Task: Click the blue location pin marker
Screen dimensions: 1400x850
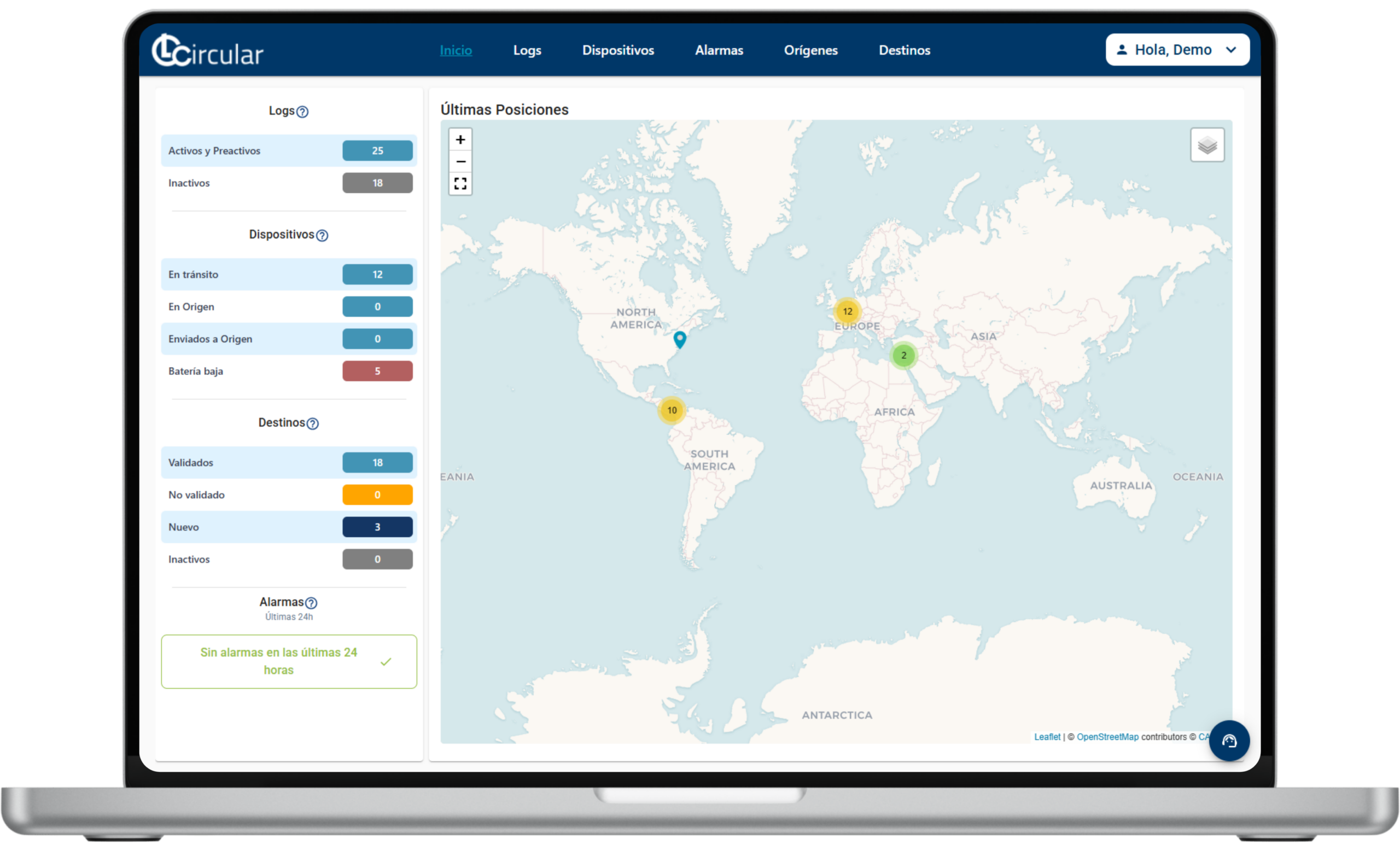Action: (680, 339)
